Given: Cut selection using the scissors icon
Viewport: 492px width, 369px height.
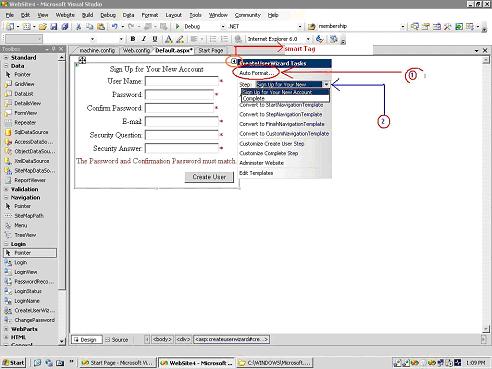Looking at the screenshot, I should [79, 26].
